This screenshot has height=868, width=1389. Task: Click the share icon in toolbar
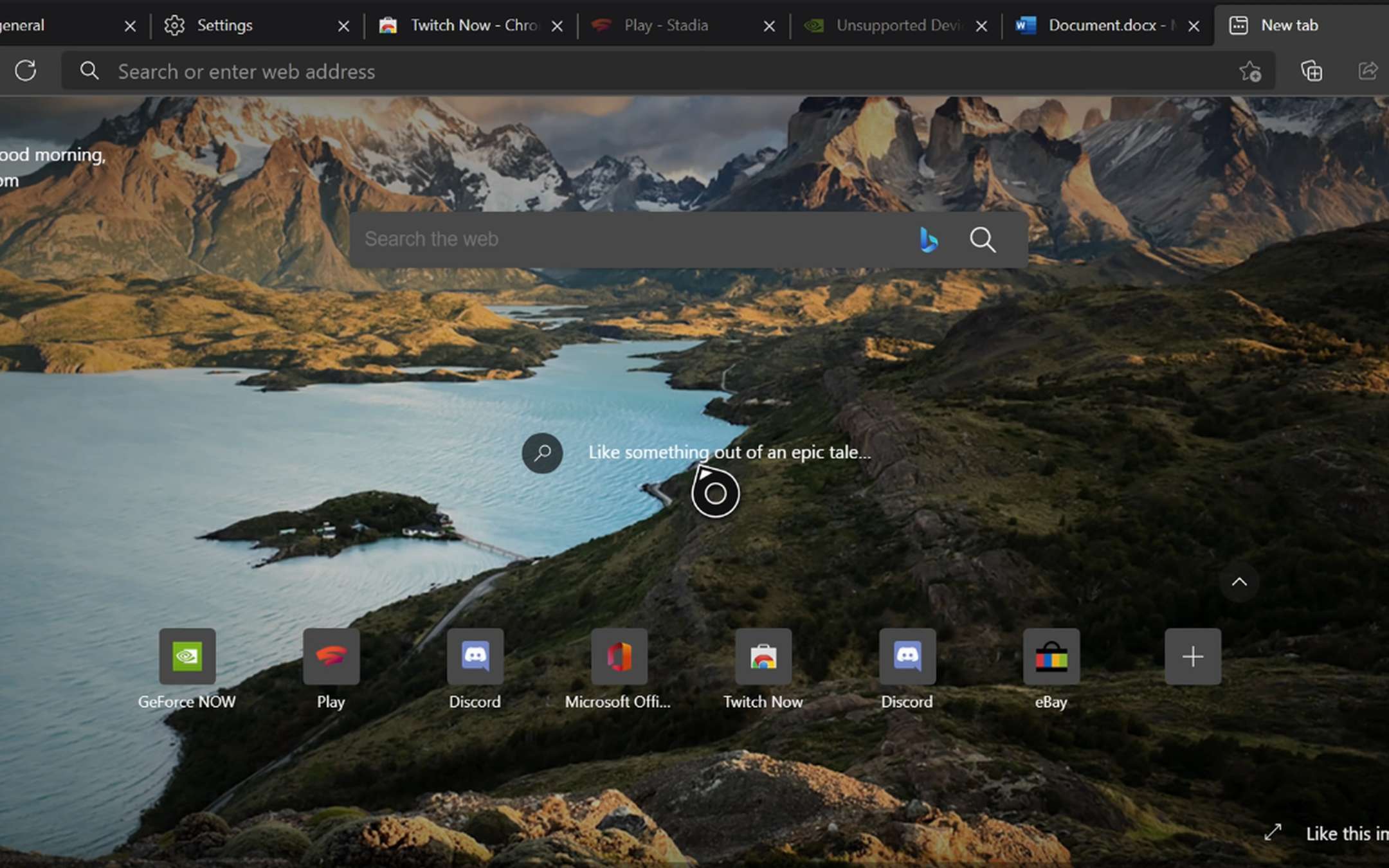[1368, 71]
